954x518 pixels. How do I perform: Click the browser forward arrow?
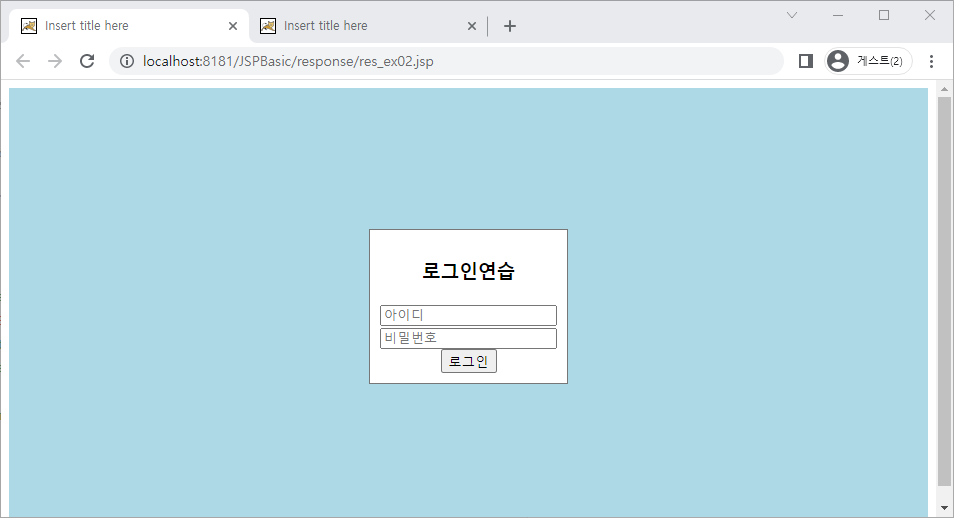coord(55,61)
